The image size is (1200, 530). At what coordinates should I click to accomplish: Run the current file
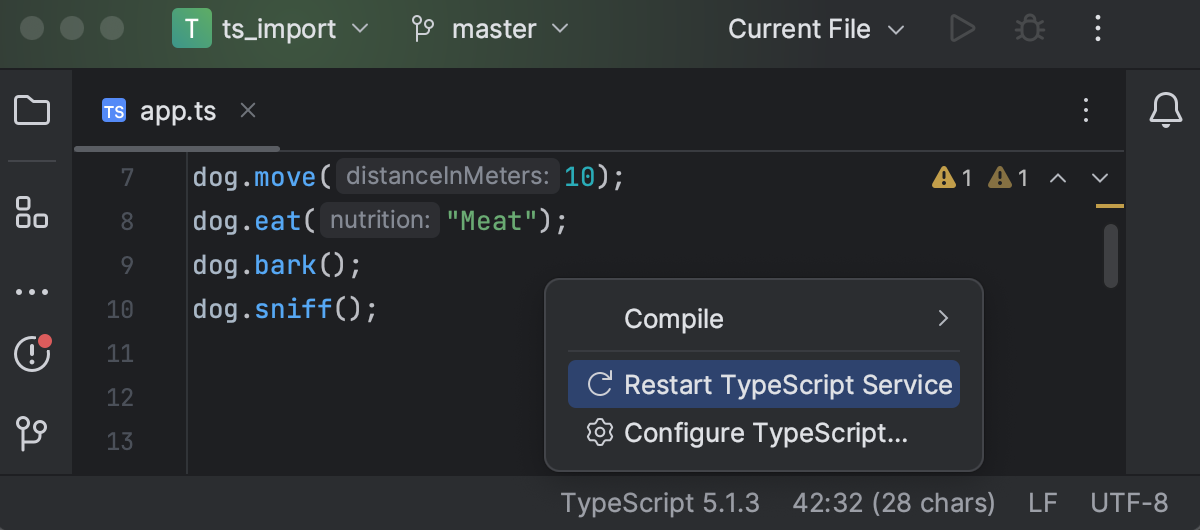coord(962,29)
